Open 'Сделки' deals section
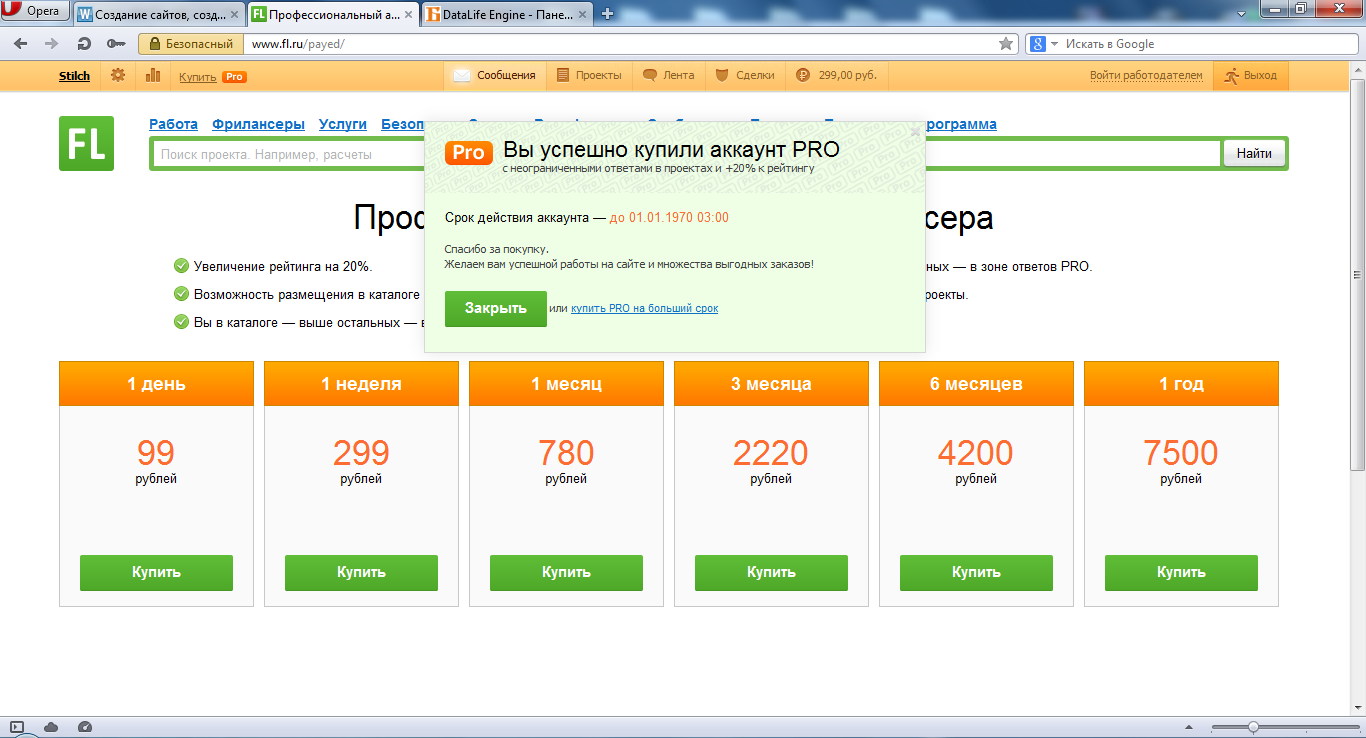1366x738 pixels. point(746,75)
